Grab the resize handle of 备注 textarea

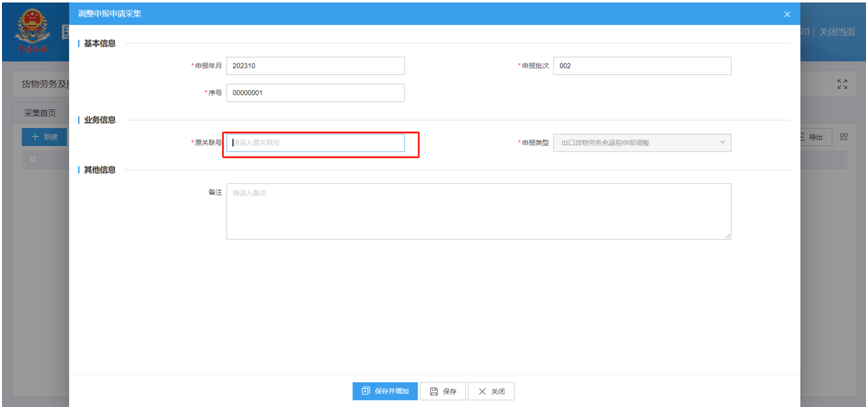click(x=727, y=236)
